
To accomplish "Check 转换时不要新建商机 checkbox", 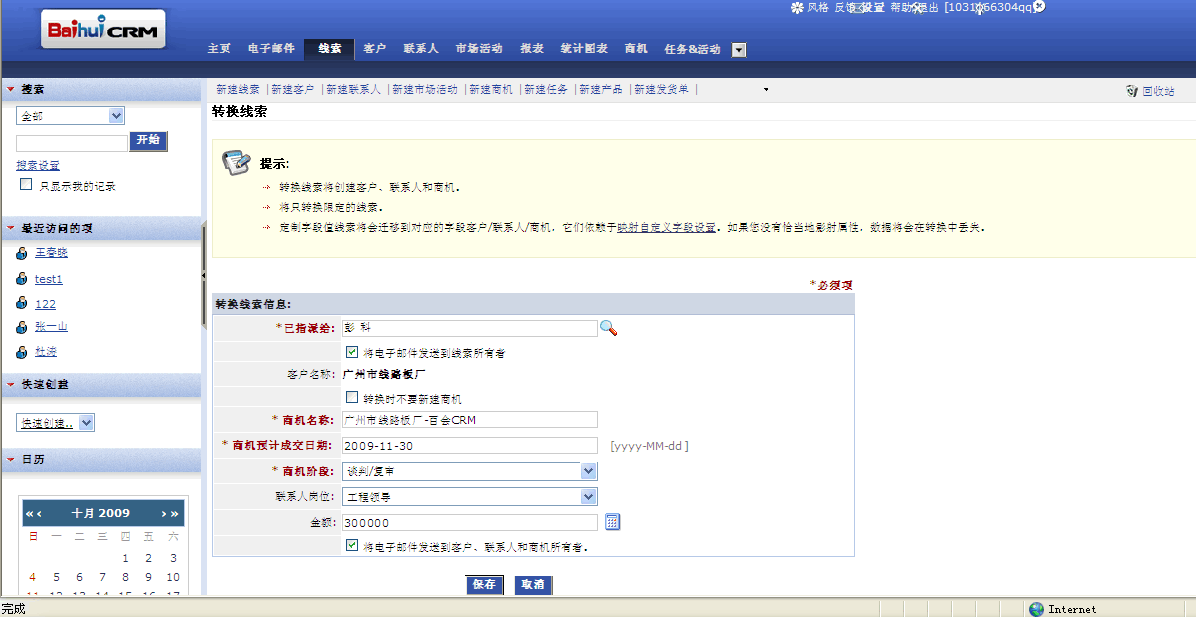I will 352,397.
